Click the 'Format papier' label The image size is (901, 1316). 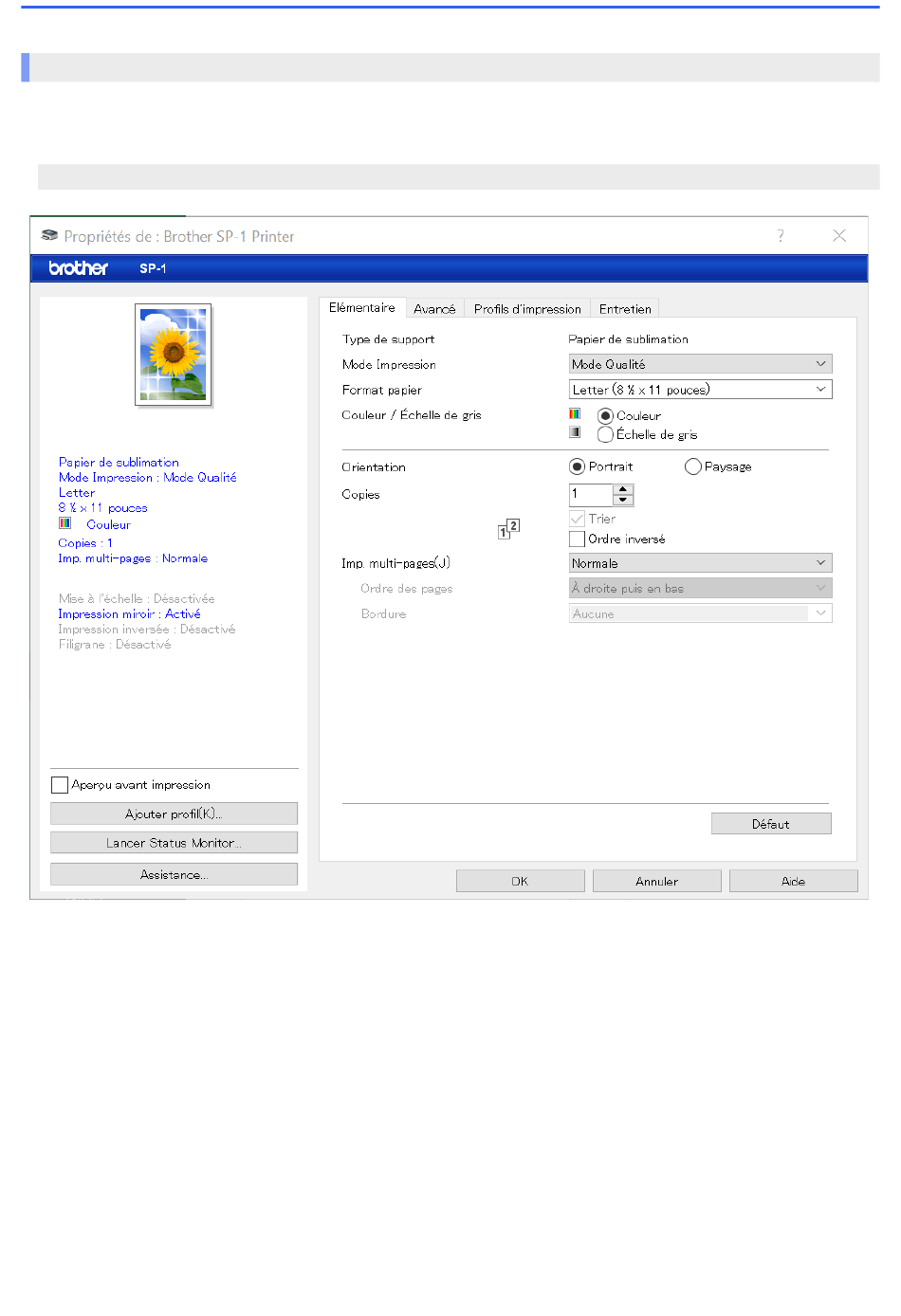coord(381,391)
